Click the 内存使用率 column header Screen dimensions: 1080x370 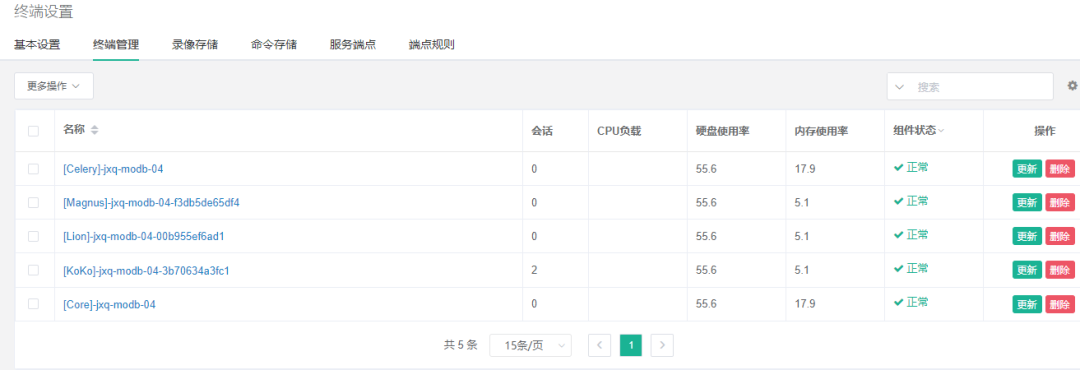(821, 131)
